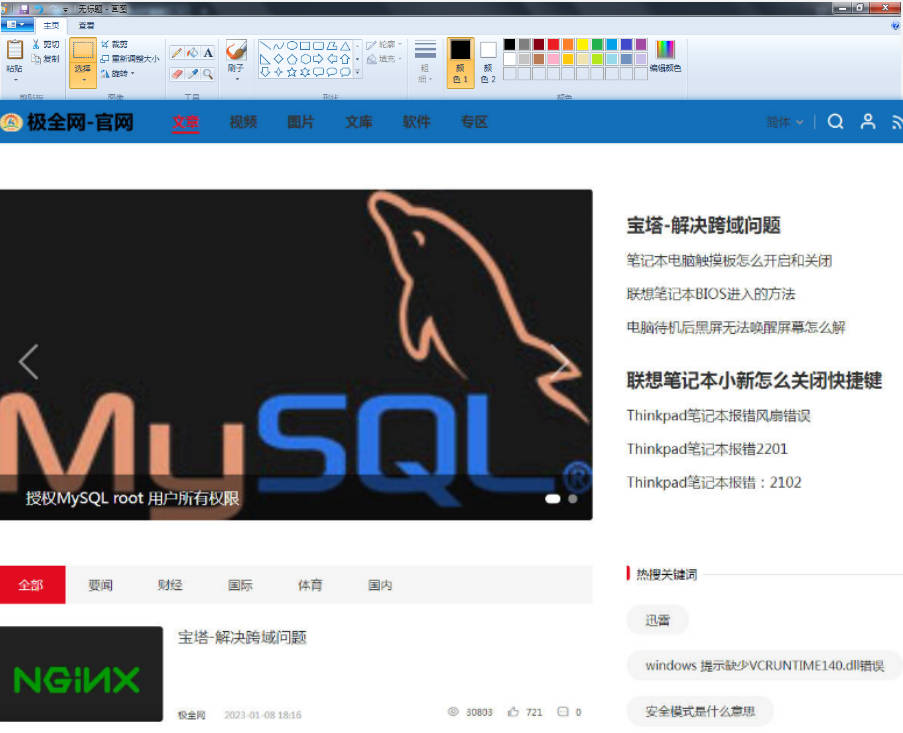Click the 重新调整大小 (Resize) button
This screenshot has height=733, width=903.
pyautogui.click(x=130, y=59)
